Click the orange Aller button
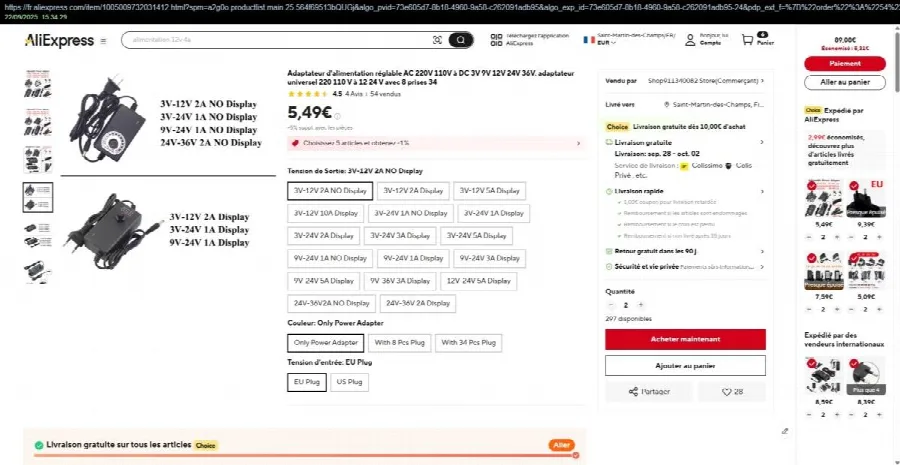Image resolution: width=900 pixels, height=465 pixels. [x=561, y=445]
